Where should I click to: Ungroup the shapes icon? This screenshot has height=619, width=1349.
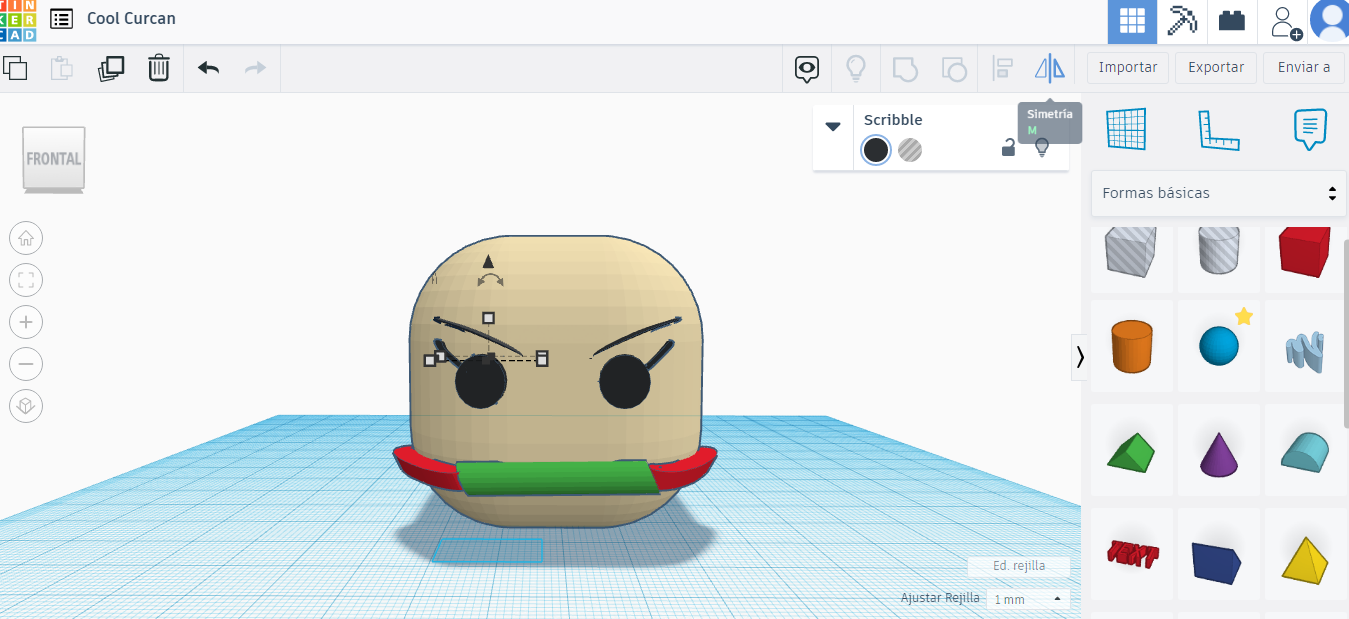coord(954,68)
